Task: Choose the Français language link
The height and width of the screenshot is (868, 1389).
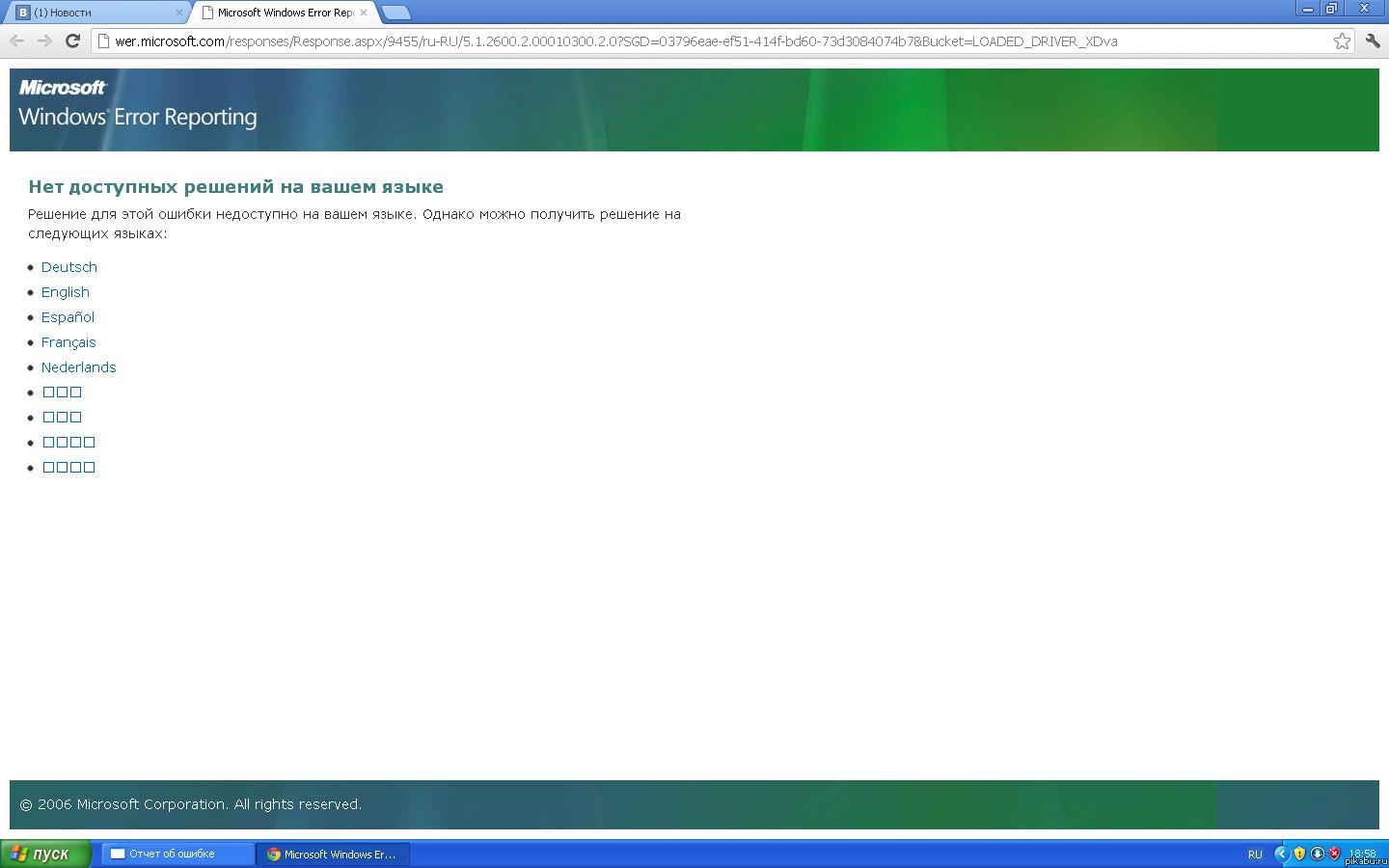Action: (x=68, y=342)
